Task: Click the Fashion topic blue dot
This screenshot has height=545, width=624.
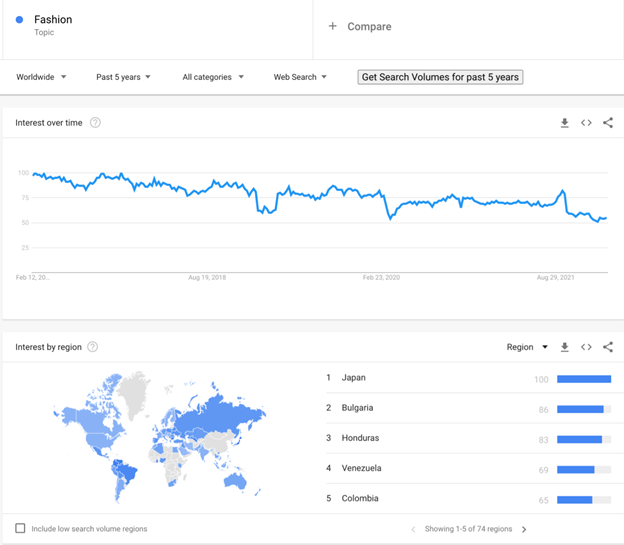Action: [x=19, y=20]
